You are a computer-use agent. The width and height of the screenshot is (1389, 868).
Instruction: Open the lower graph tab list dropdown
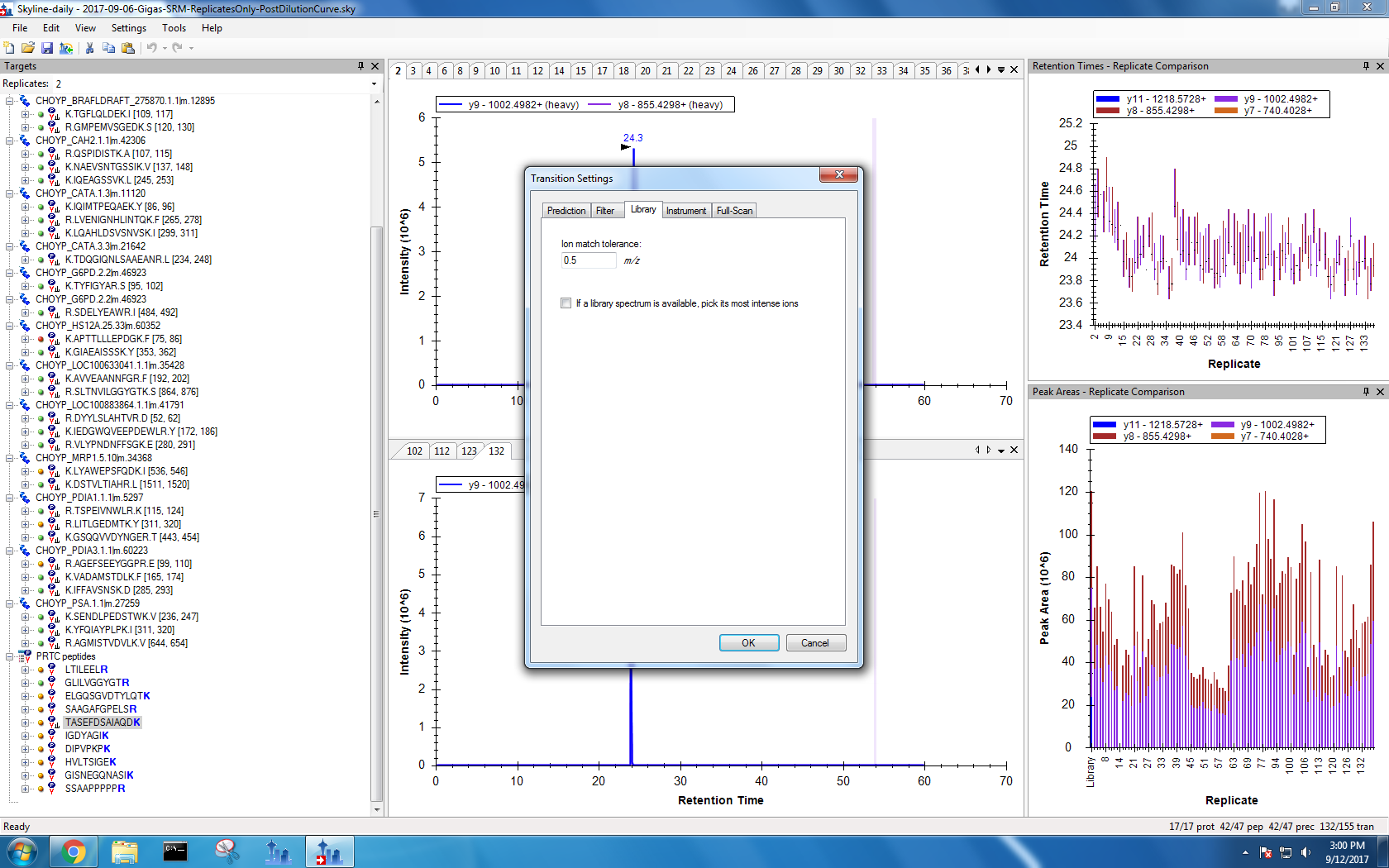click(1001, 451)
